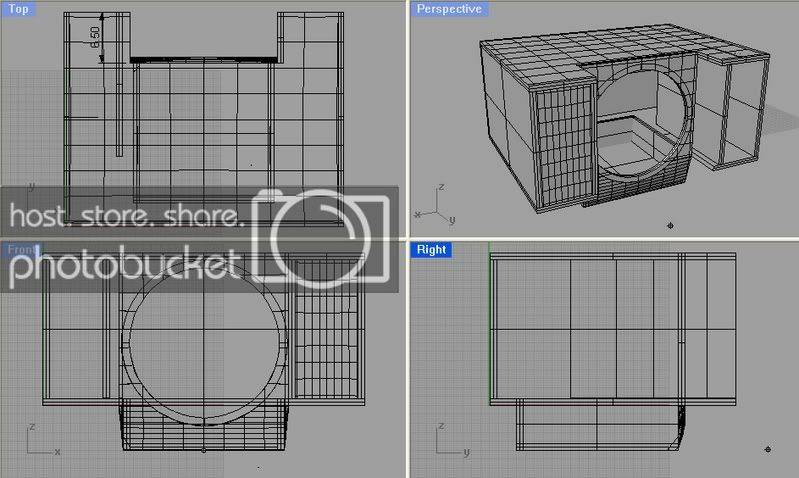The image size is (799, 478).
Task: Select the point marker at Perspective view bottom
Action: coord(670,225)
